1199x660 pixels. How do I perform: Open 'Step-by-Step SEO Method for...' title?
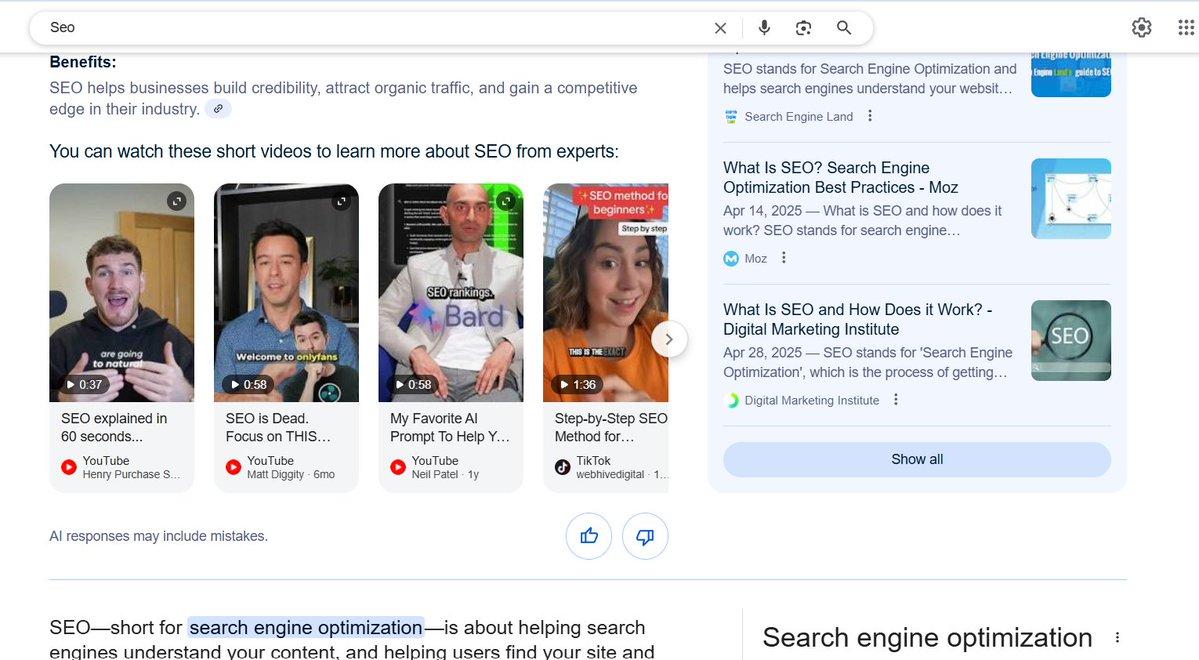[x=611, y=428]
